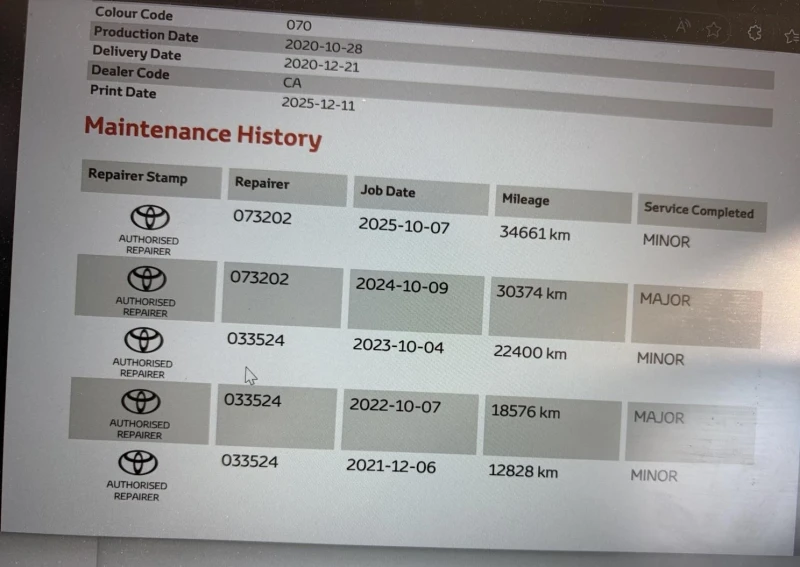Select colour code value 070
The height and width of the screenshot is (567, 800).
click(299, 25)
